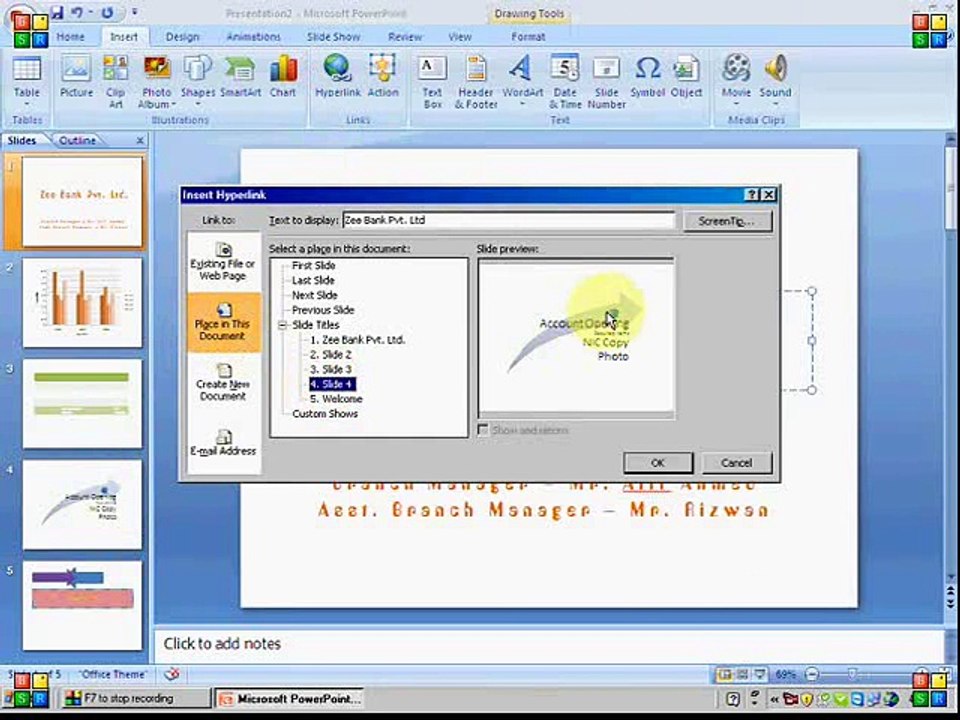This screenshot has height=720, width=960.
Task: Switch to the Design tab
Action: [x=182, y=37]
